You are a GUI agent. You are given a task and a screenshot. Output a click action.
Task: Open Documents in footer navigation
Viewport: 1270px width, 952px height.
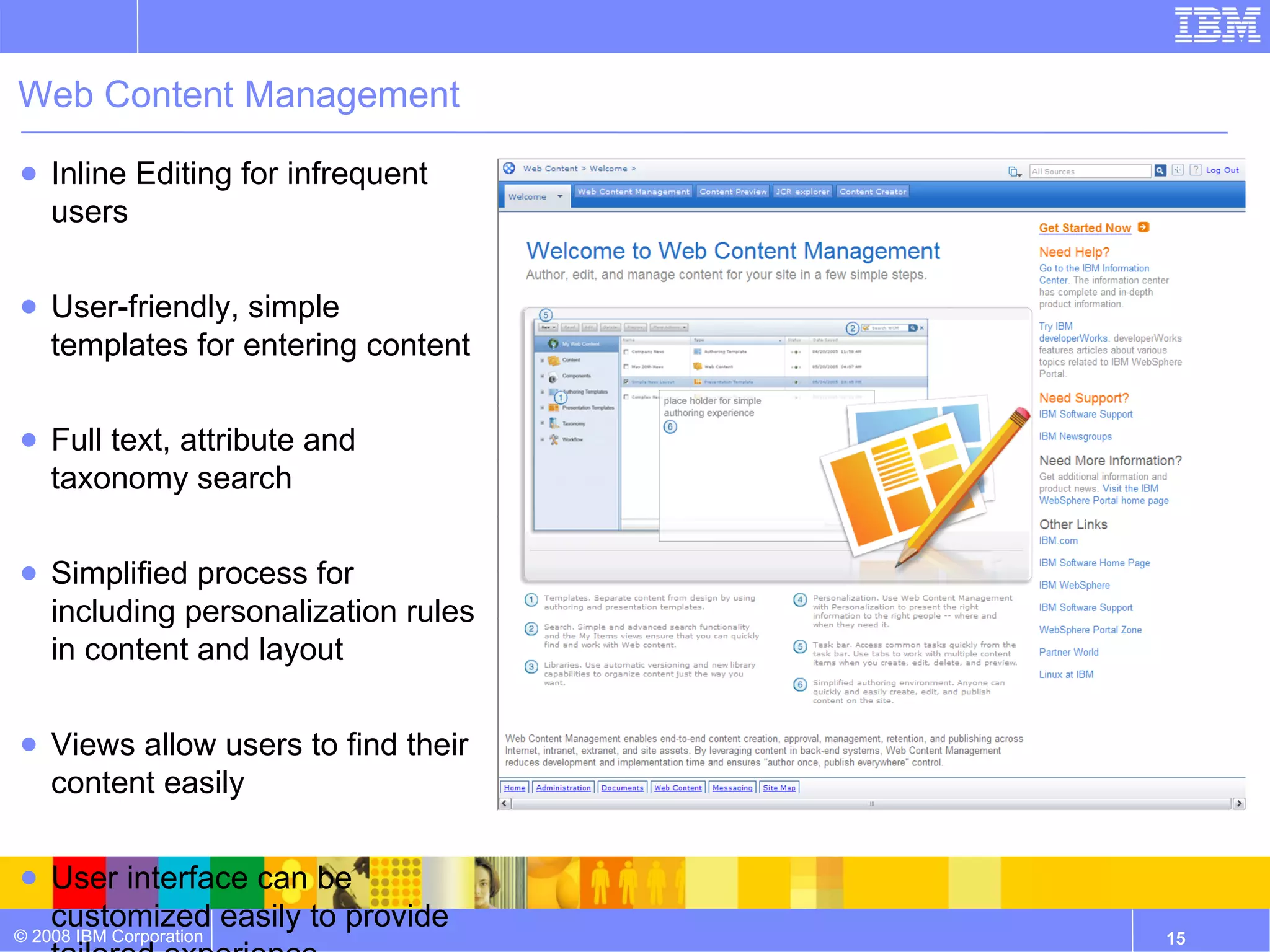[x=622, y=788]
